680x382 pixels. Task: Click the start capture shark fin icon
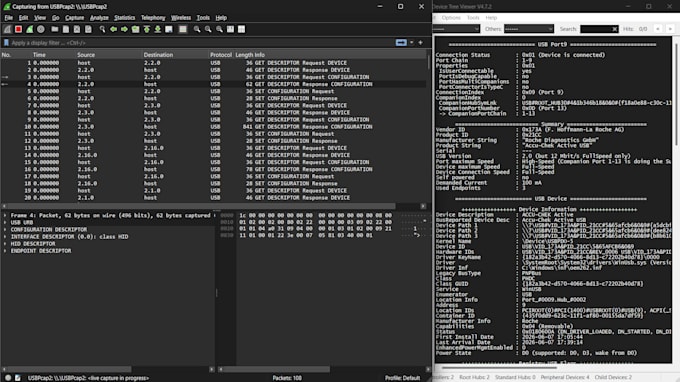[x=7, y=29]
